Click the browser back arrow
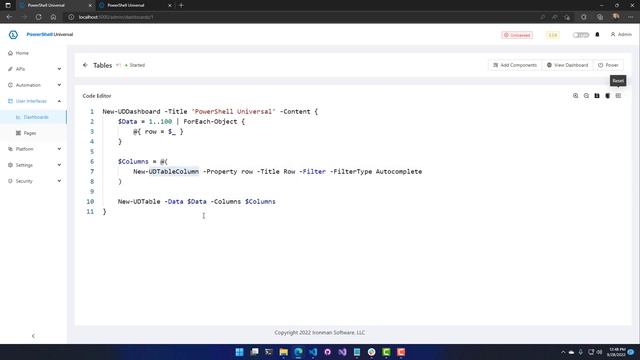This screenshot has height=360, width=640. pos(9,17)
